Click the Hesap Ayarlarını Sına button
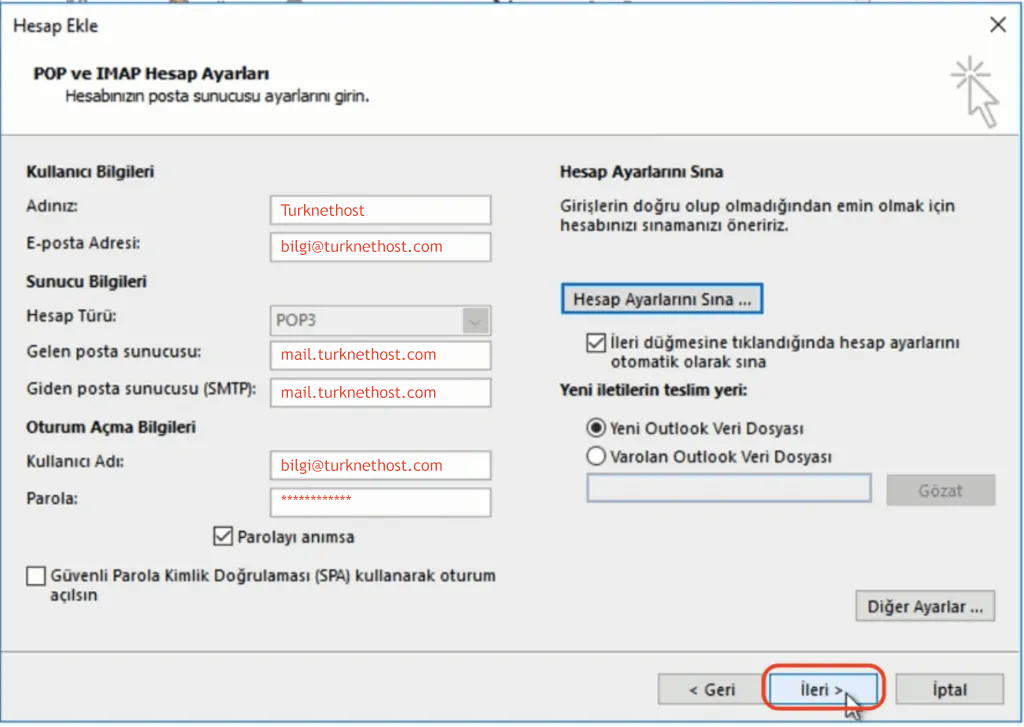 click(662, 299)
